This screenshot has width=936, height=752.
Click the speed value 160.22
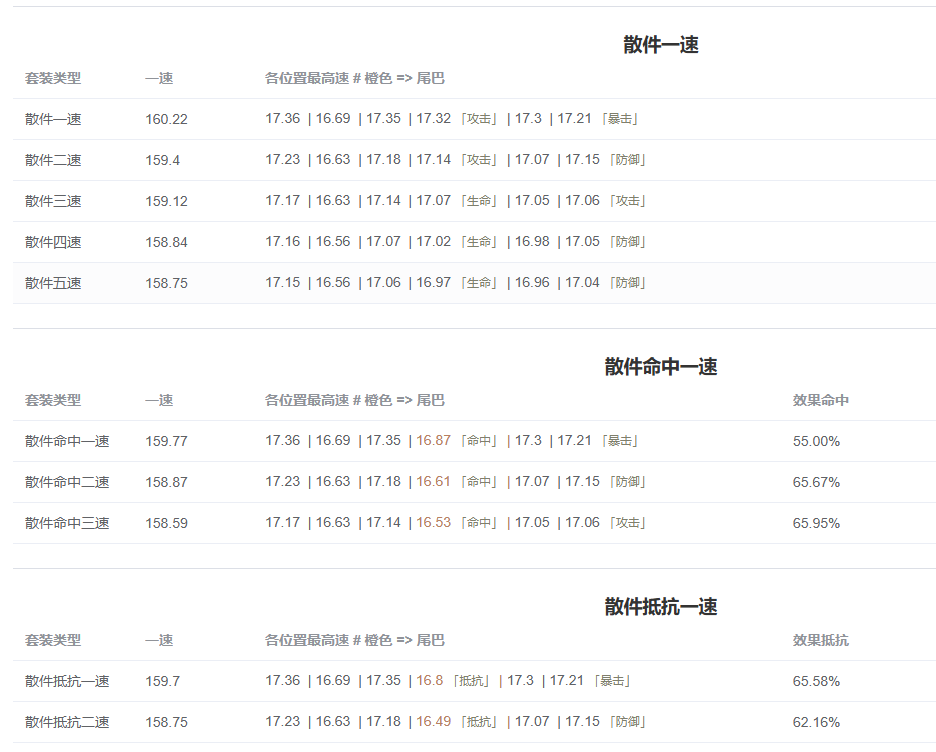(x=167, y=119)
